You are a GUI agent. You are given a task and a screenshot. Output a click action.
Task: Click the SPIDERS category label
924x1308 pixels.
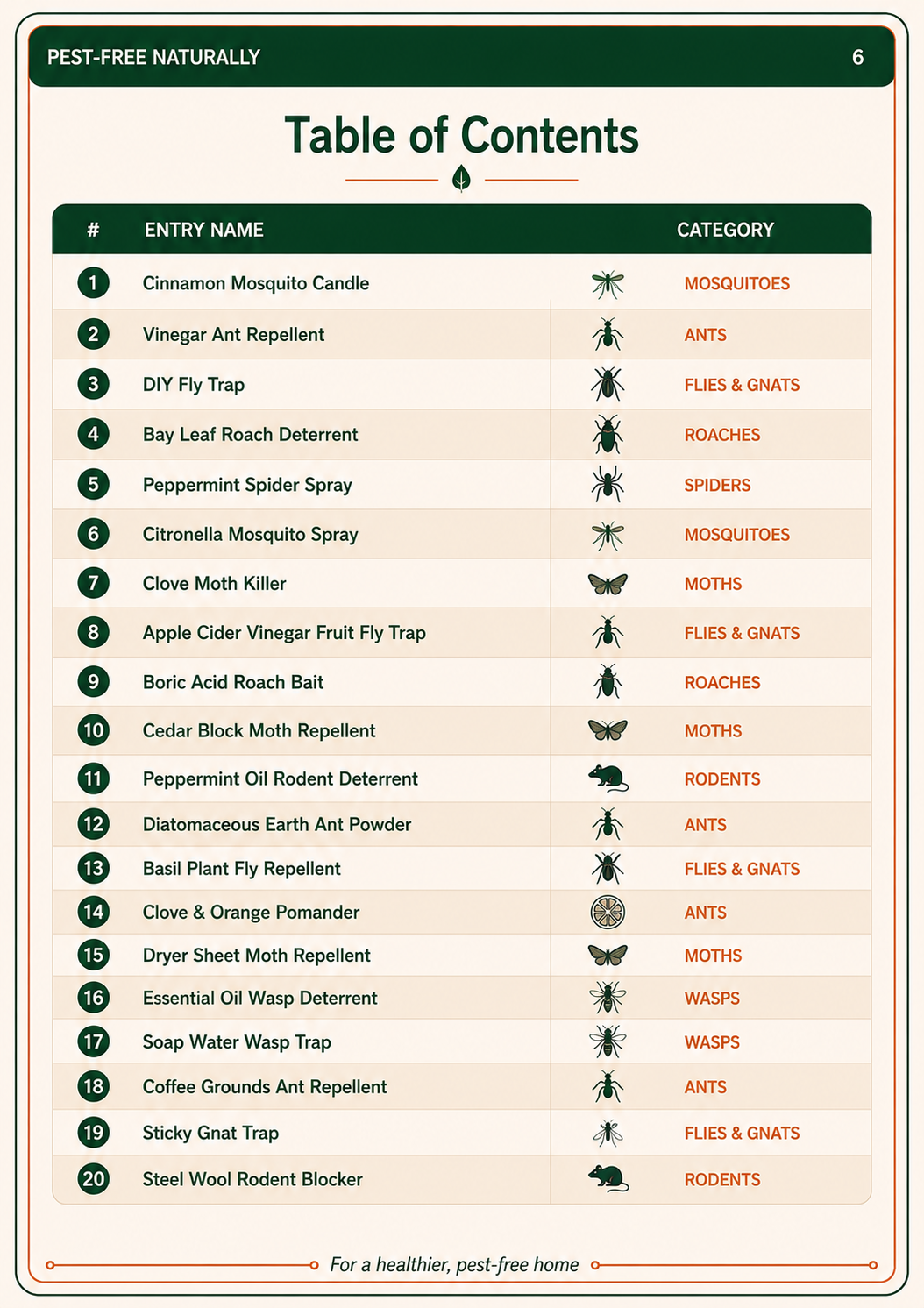point(717,485)
